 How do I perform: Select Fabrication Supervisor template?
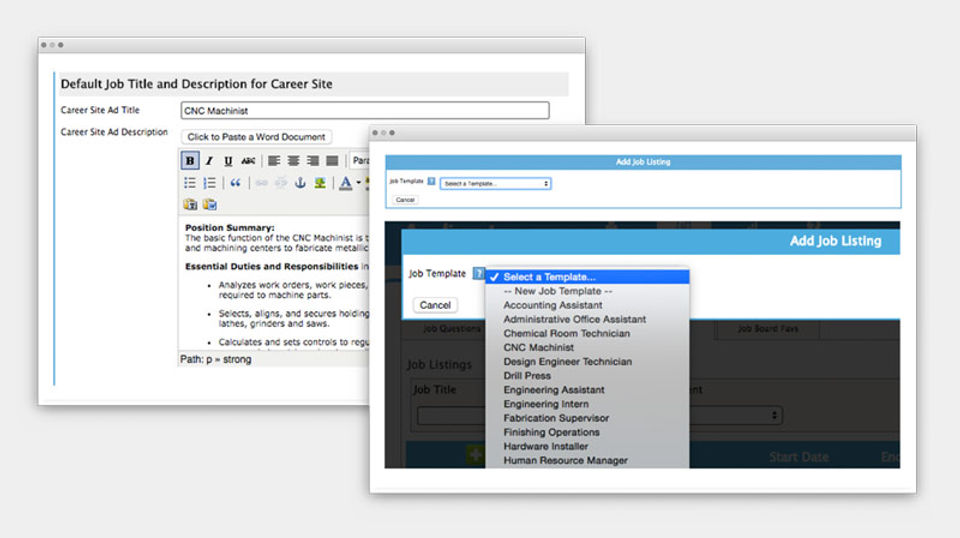[x=587, y=418]
